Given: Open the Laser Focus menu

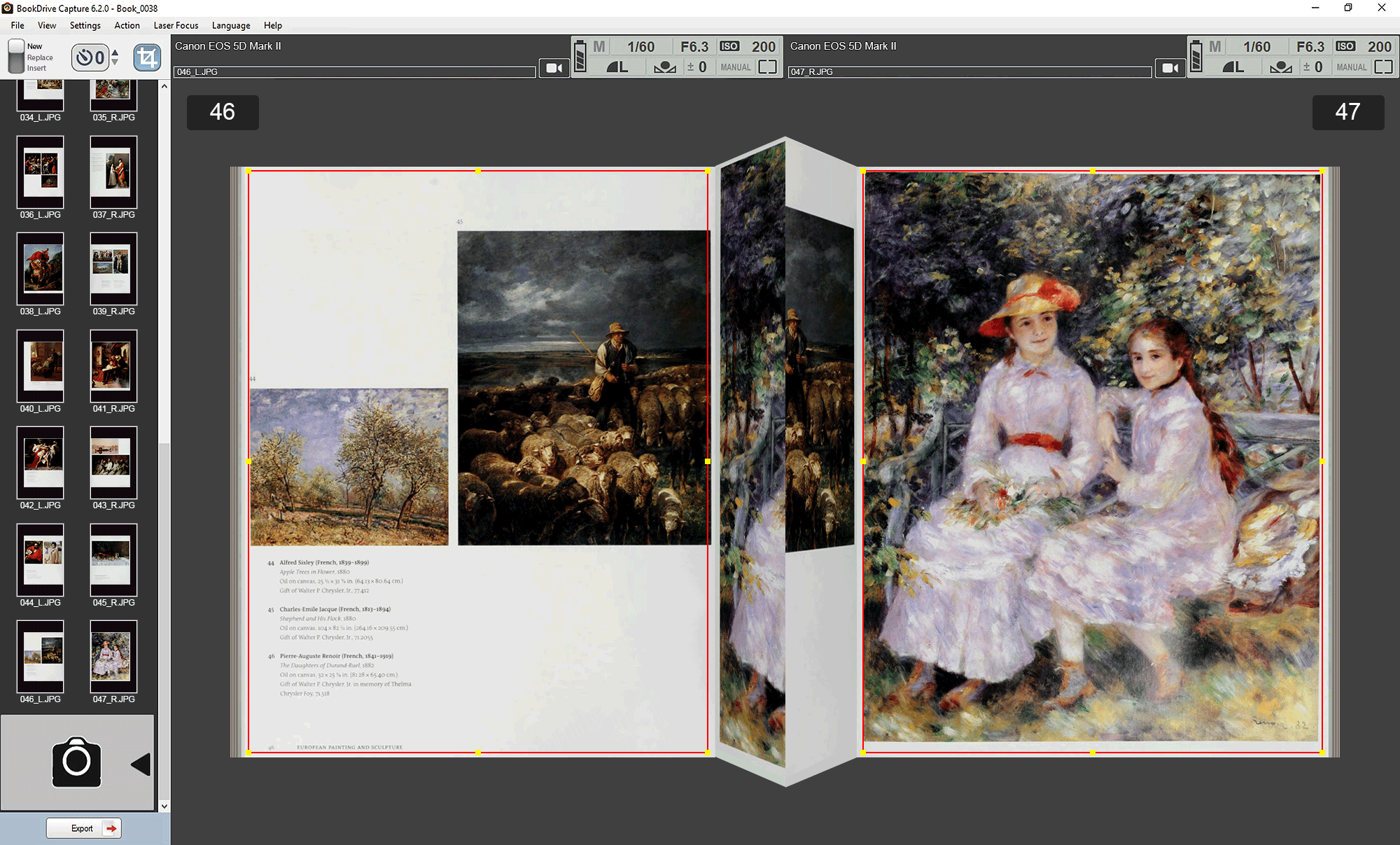Looking at the screenshot, I should 176,25.
